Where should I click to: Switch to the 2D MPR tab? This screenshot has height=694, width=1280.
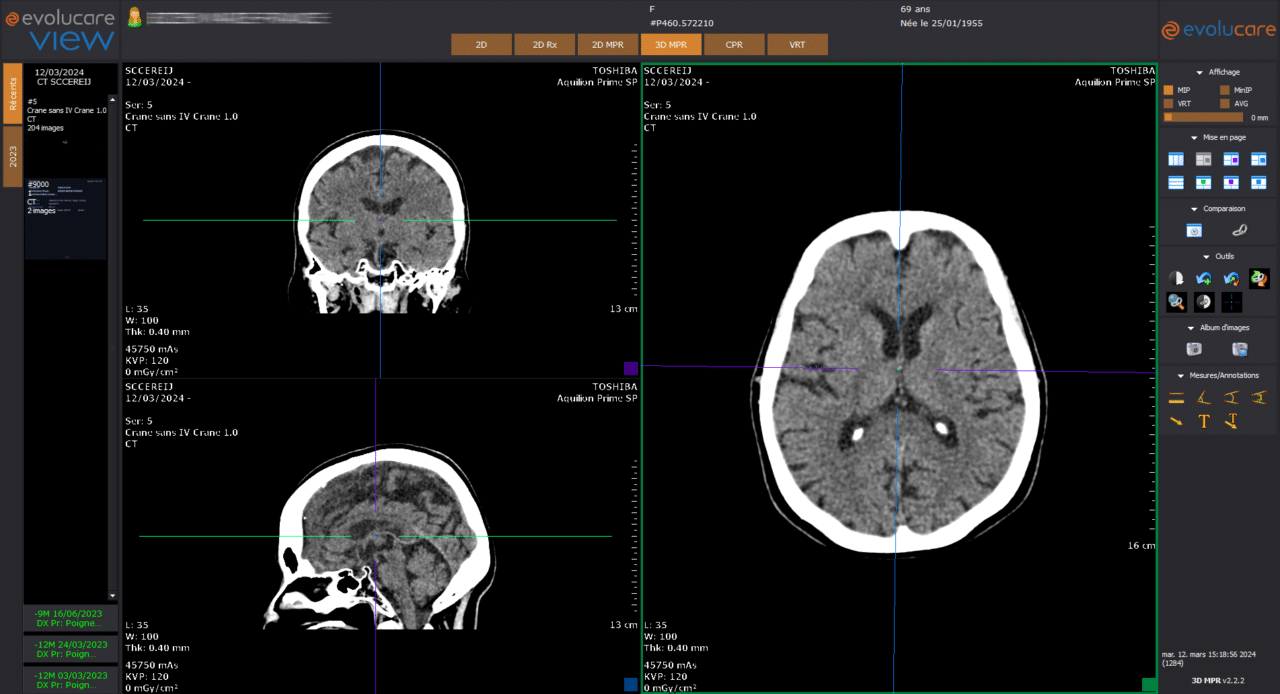tap(608, 44)
